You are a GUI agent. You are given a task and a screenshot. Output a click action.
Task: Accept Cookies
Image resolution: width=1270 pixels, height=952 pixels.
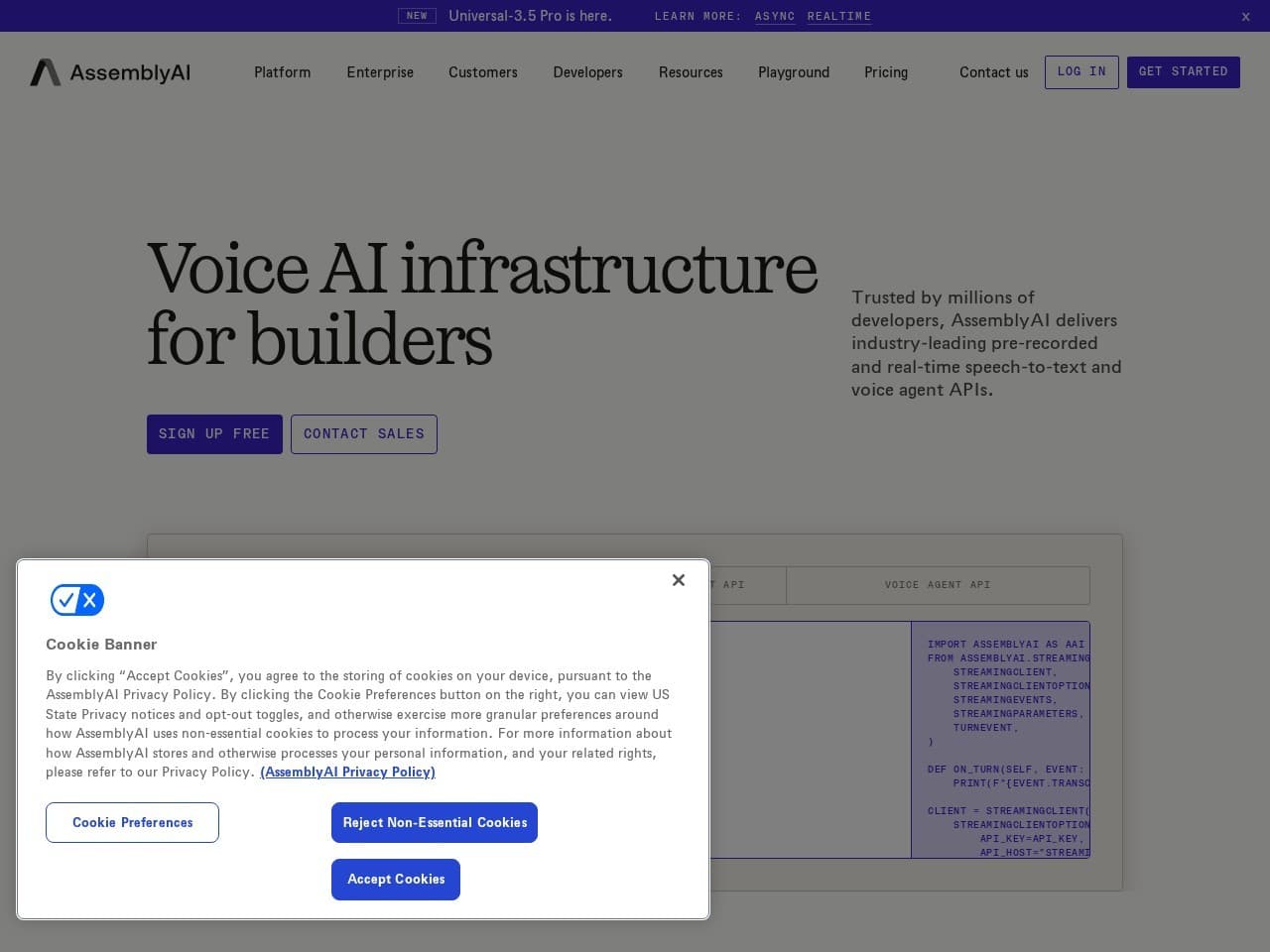coord(396,880)
